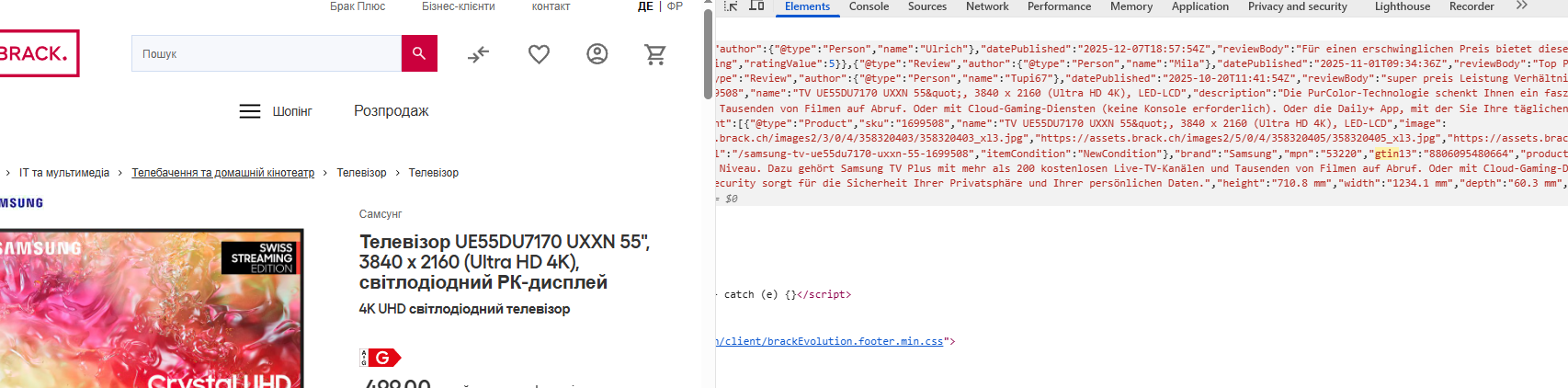Open the Розпродаж menu item

coord(392,111)
